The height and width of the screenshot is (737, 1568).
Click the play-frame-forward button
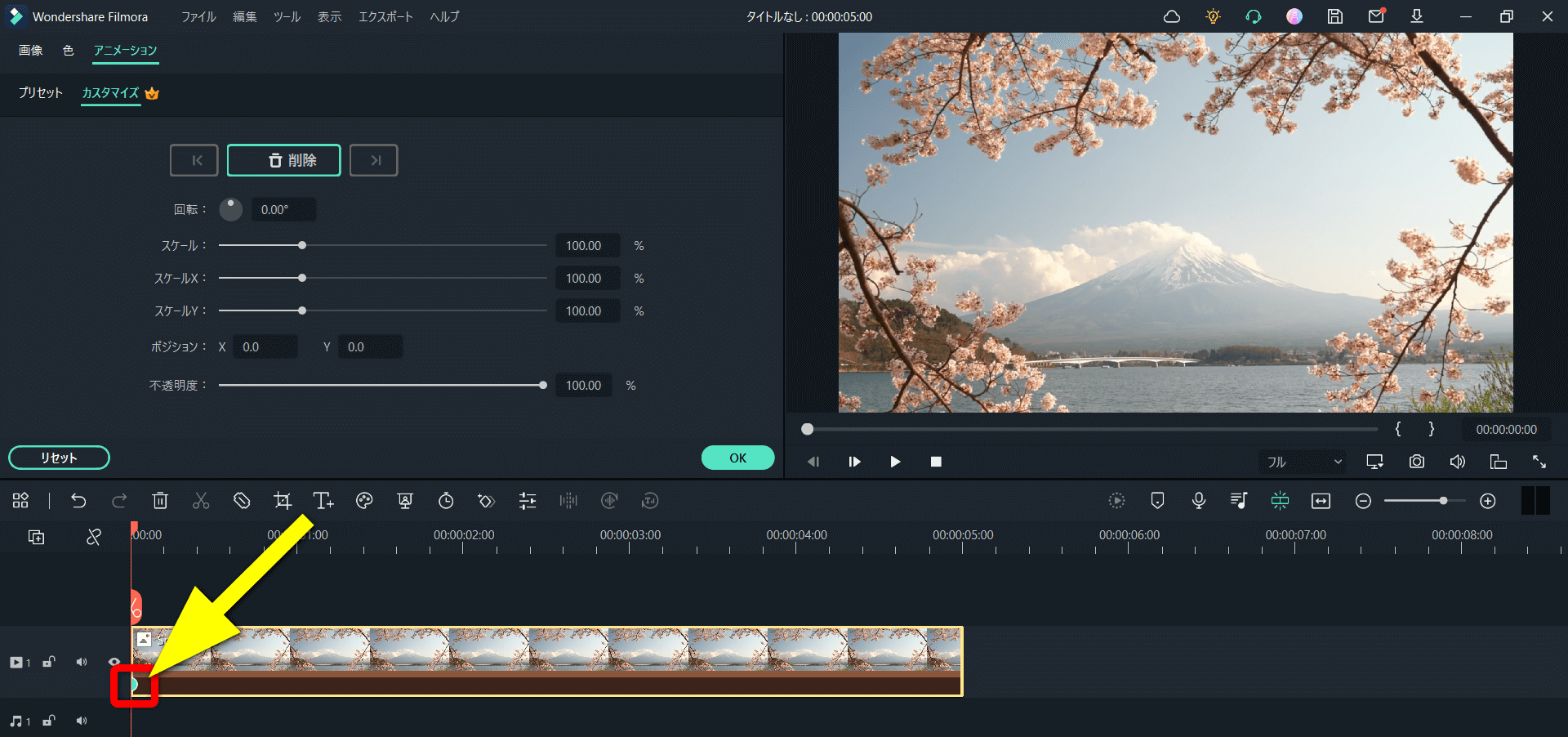[854, 462]
